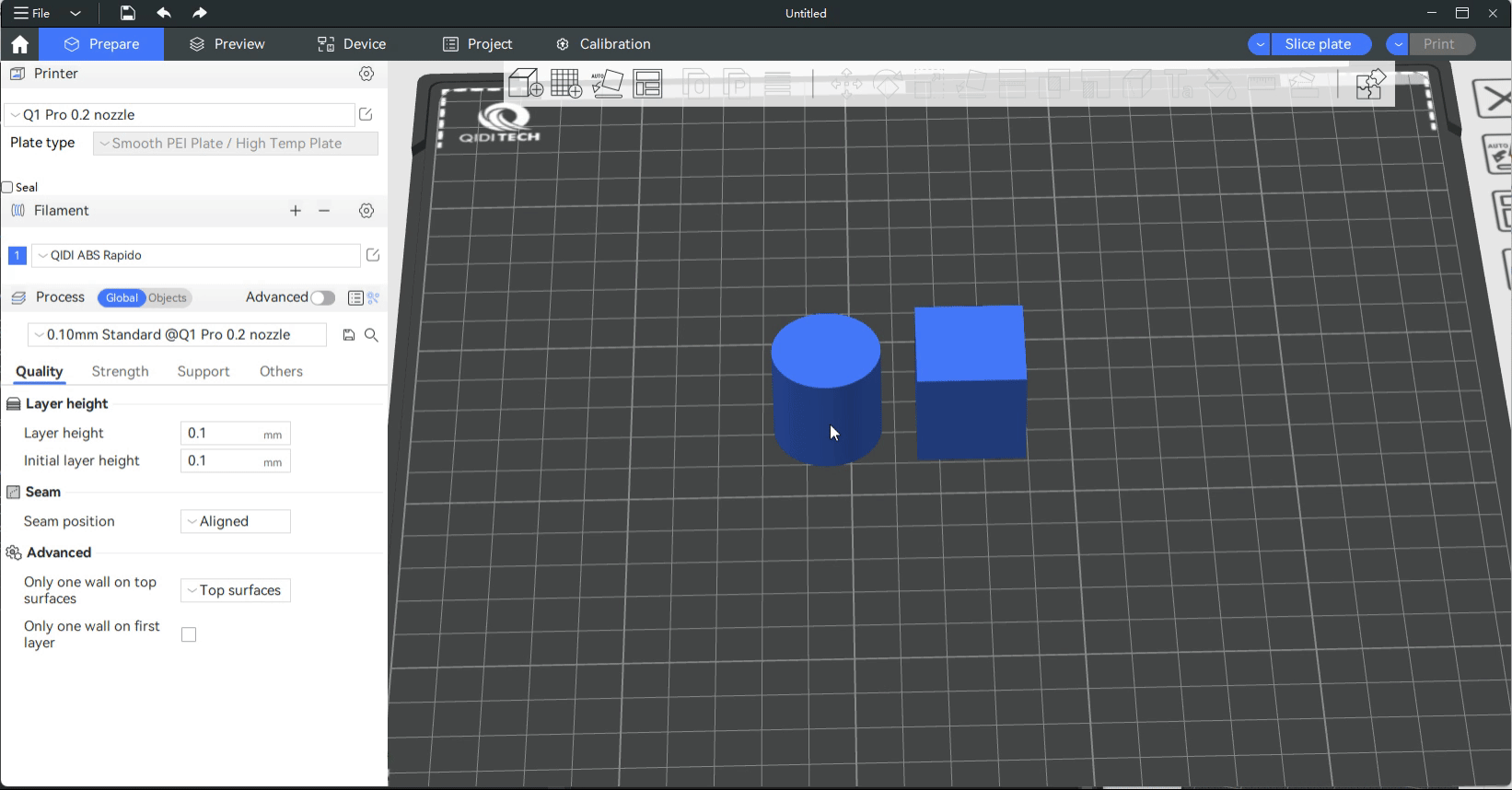Click the Auto orient toolbar icon
This screenshot has width=1512, height=790.
pos(607,84)
